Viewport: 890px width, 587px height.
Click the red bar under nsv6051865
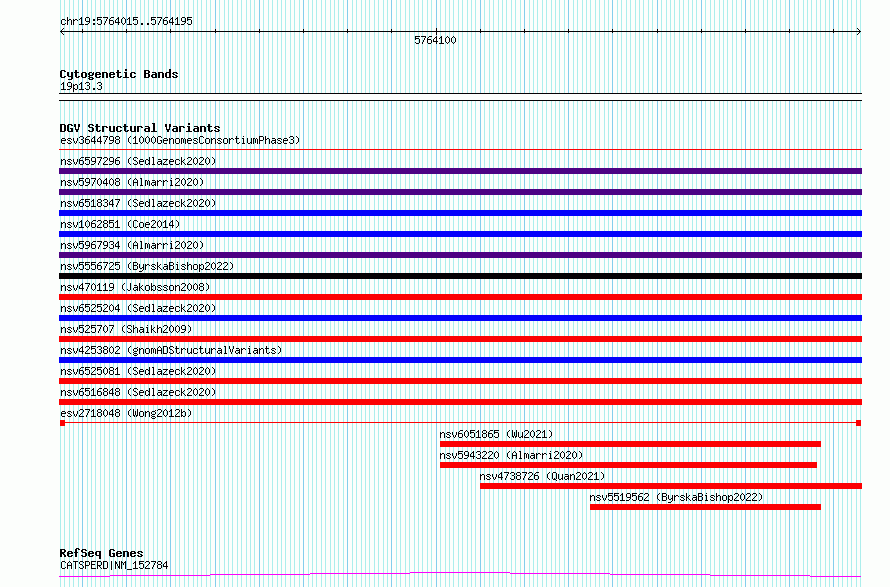click(x=630, y=444)
